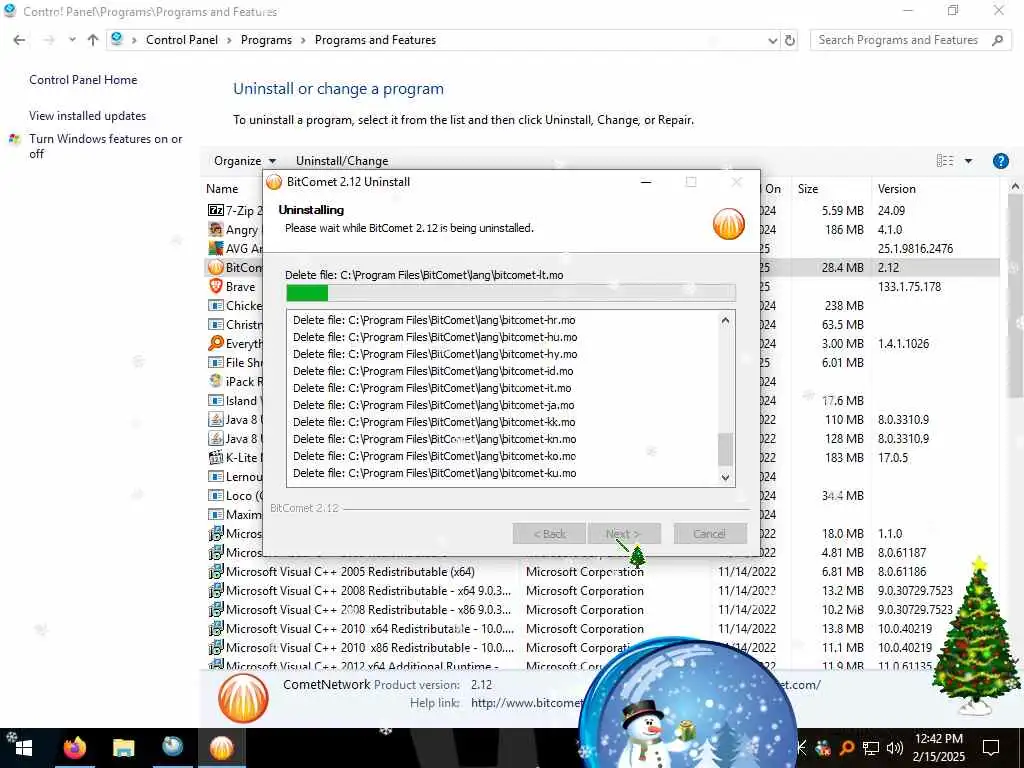
Task: Go back with the back arrow
Action: (19, 40)
